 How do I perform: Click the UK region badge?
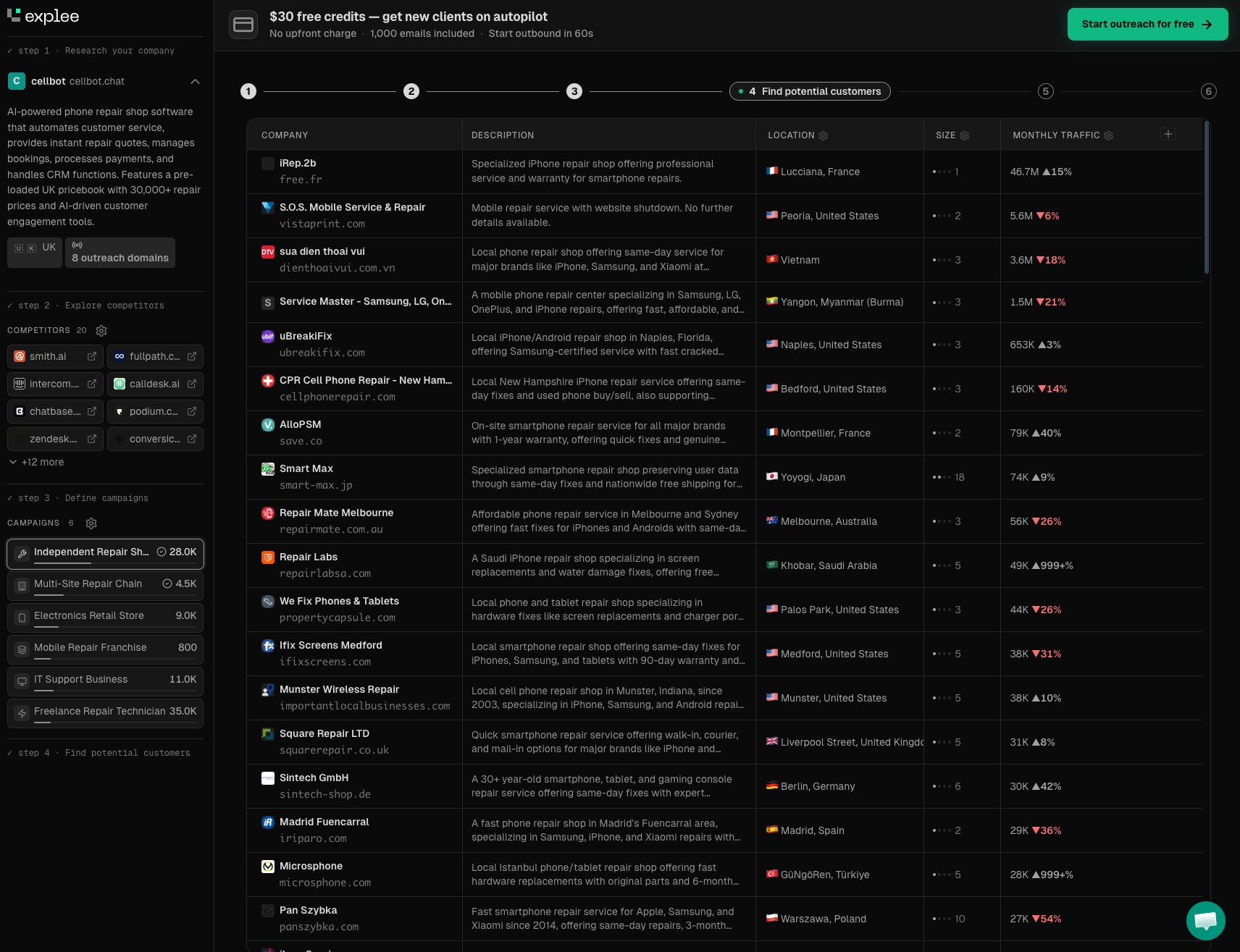tap(35, 253)
